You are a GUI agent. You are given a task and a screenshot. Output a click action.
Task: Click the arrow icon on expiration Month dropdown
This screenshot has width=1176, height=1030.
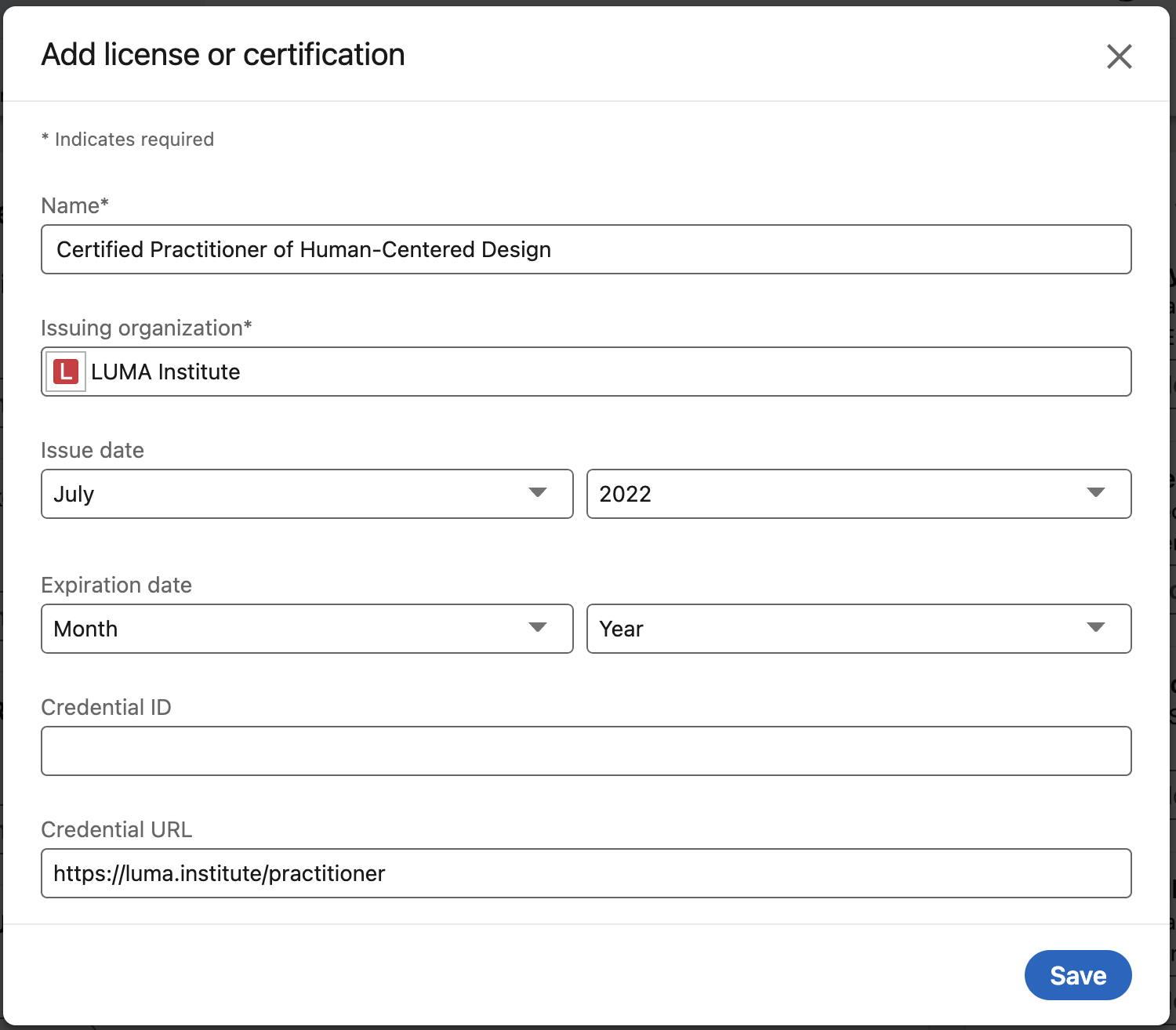[x=537, y=628]
